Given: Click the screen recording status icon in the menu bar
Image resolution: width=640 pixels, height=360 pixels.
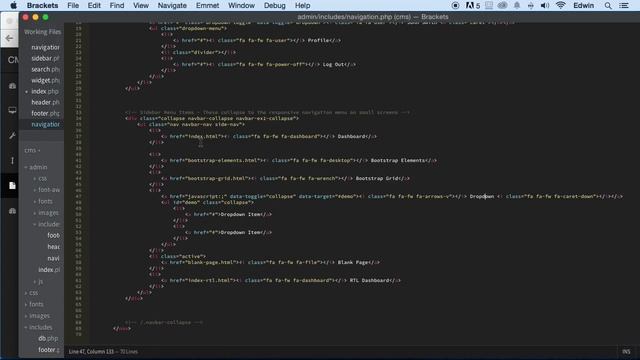Looking at the screenshot, I should point(455,5).
